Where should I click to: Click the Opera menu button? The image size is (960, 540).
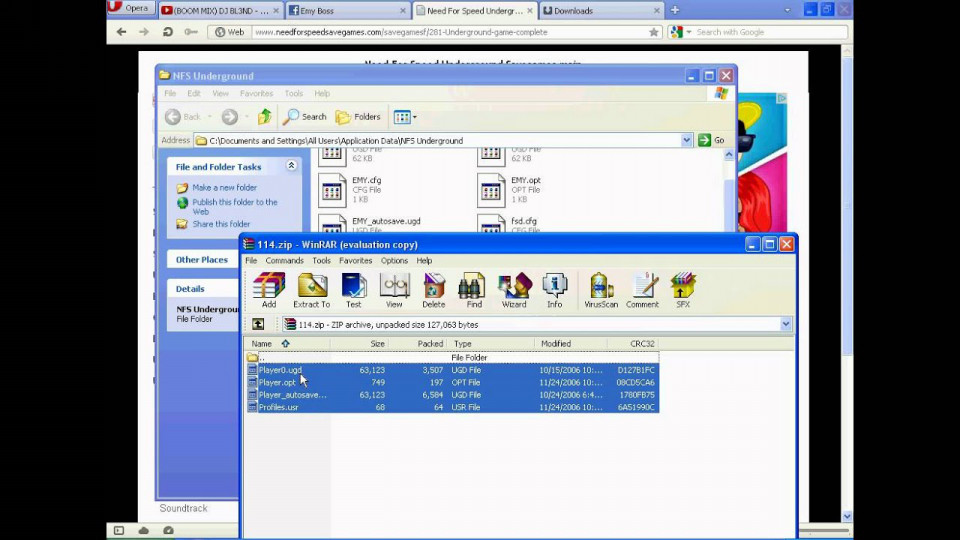pyautogui.click(x=130, y=8)
